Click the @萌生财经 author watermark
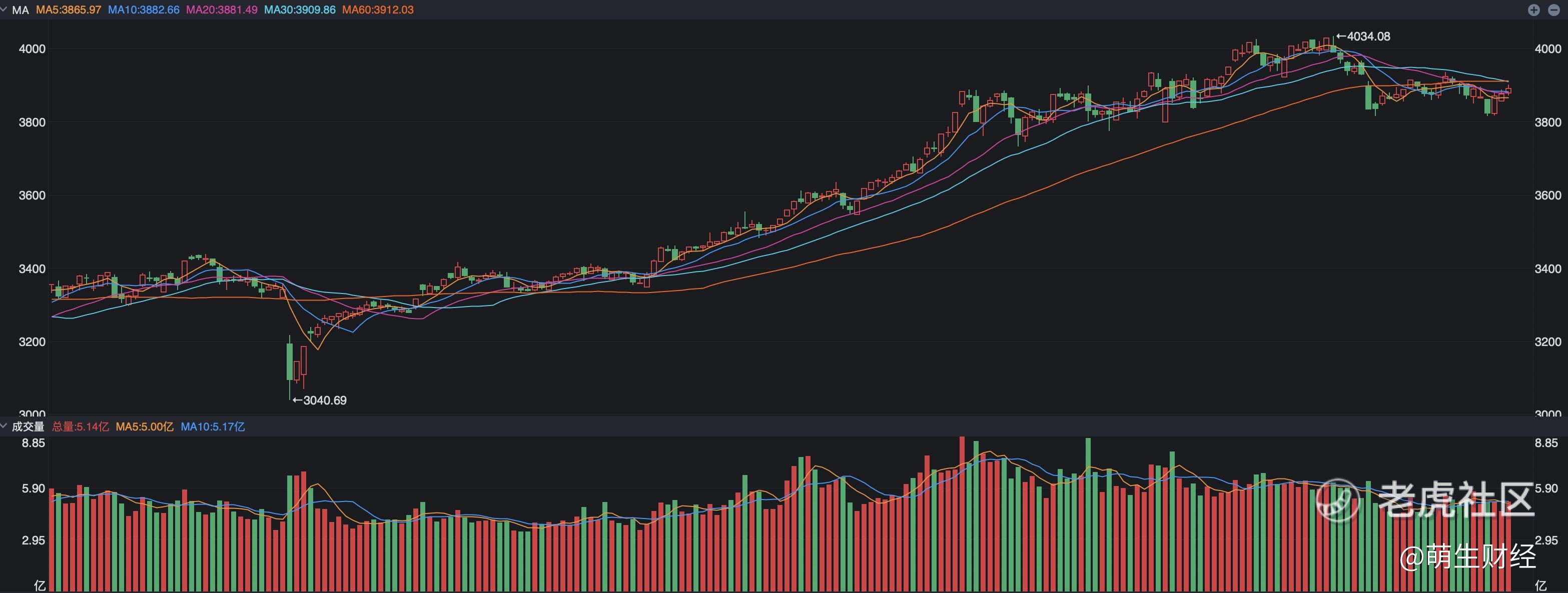This screenshot has height=593, width=1568. (x=1467, y=557)
